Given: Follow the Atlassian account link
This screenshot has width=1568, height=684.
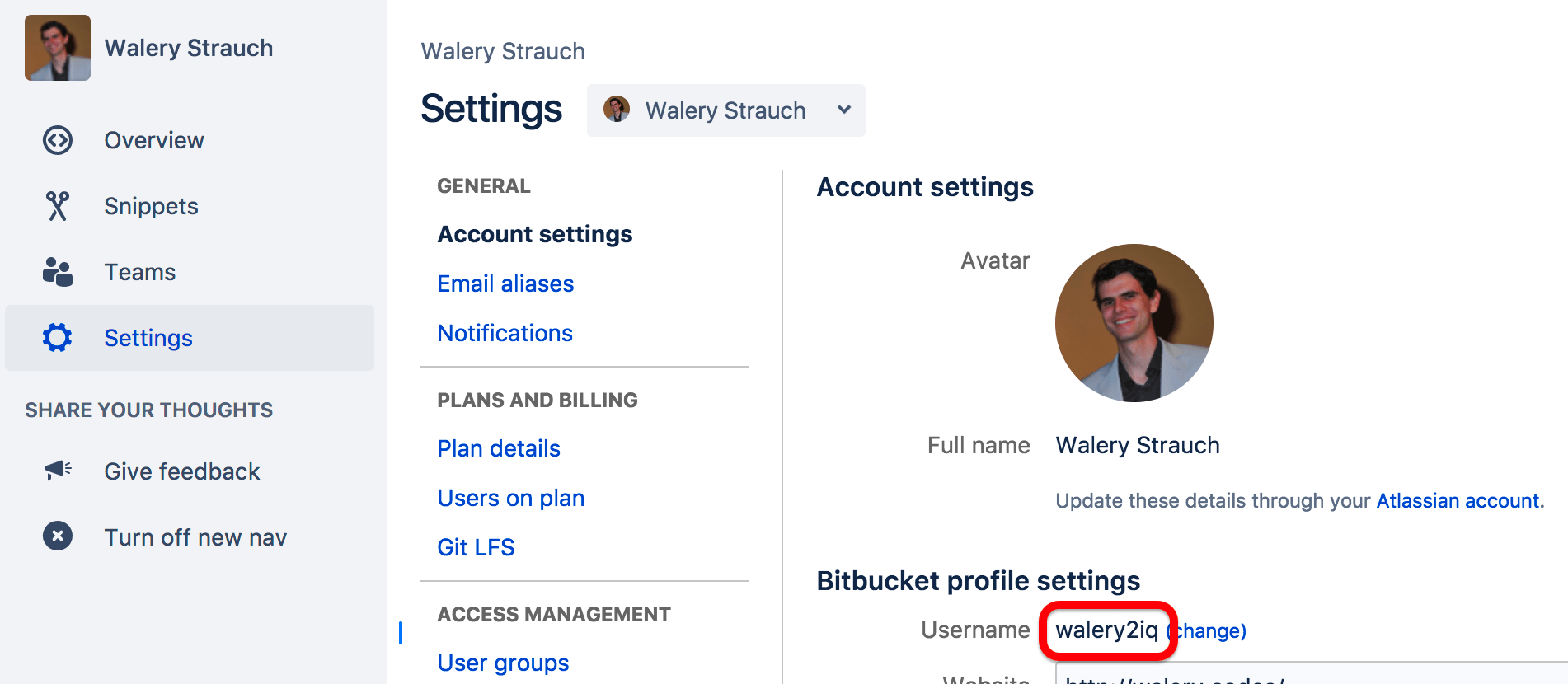Looking at the screenshot, I should (1458, 501).
